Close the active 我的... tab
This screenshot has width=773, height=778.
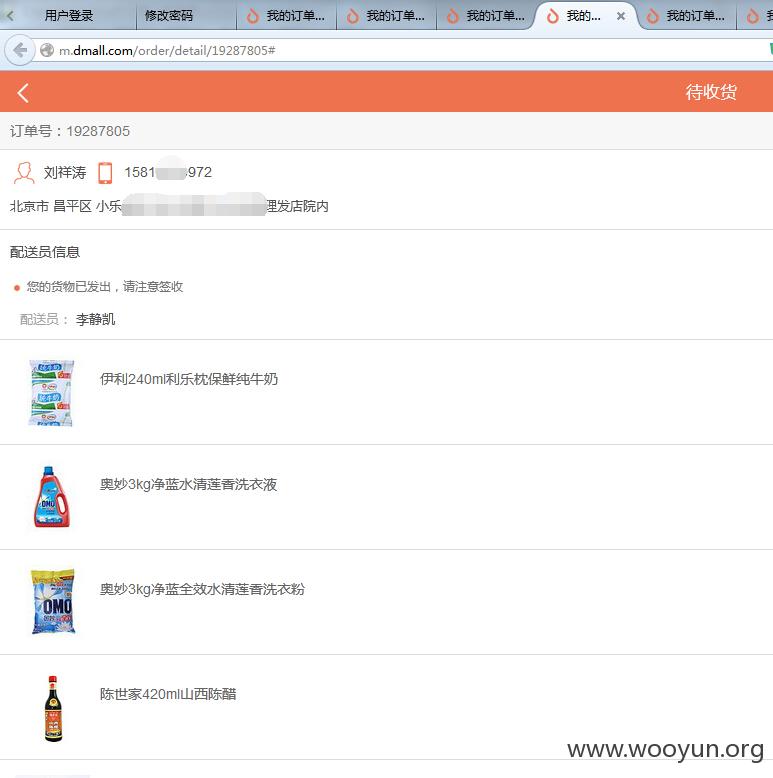click(x=621, y=16)
